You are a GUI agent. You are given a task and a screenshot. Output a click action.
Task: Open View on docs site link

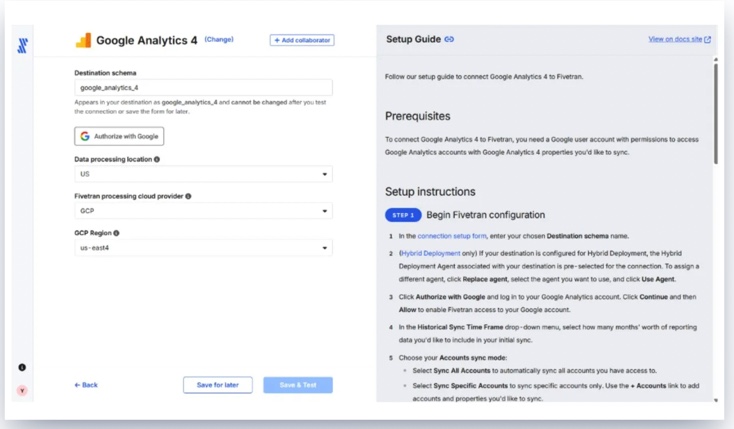679,39
